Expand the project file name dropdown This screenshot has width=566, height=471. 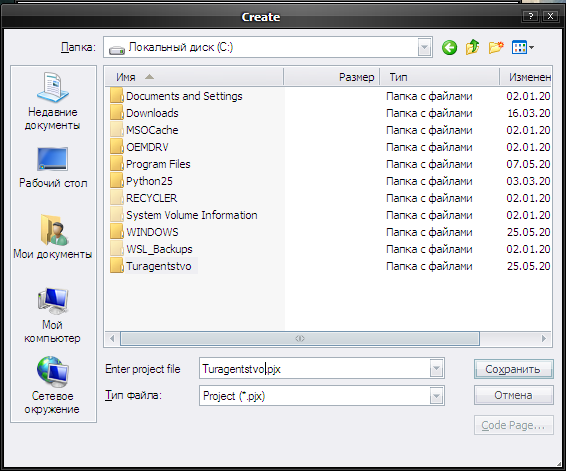436,368
